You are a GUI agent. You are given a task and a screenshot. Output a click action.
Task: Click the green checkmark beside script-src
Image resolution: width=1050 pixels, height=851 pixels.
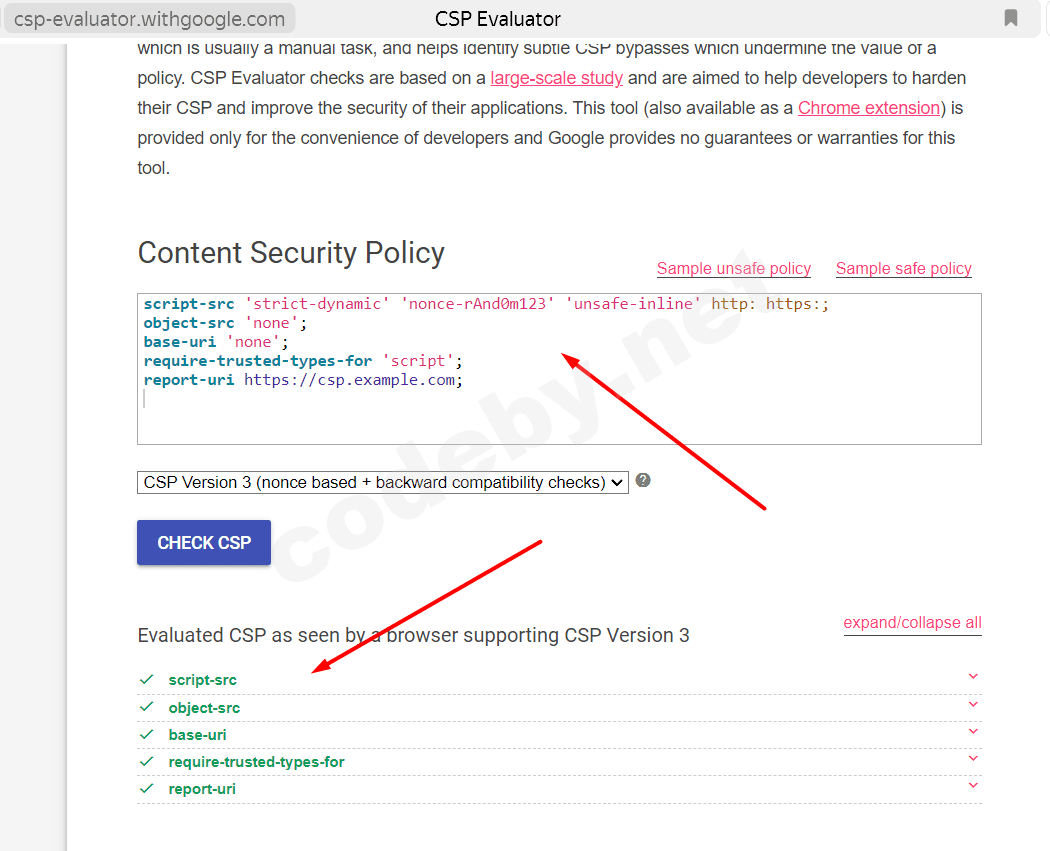[x=147, y=680]
